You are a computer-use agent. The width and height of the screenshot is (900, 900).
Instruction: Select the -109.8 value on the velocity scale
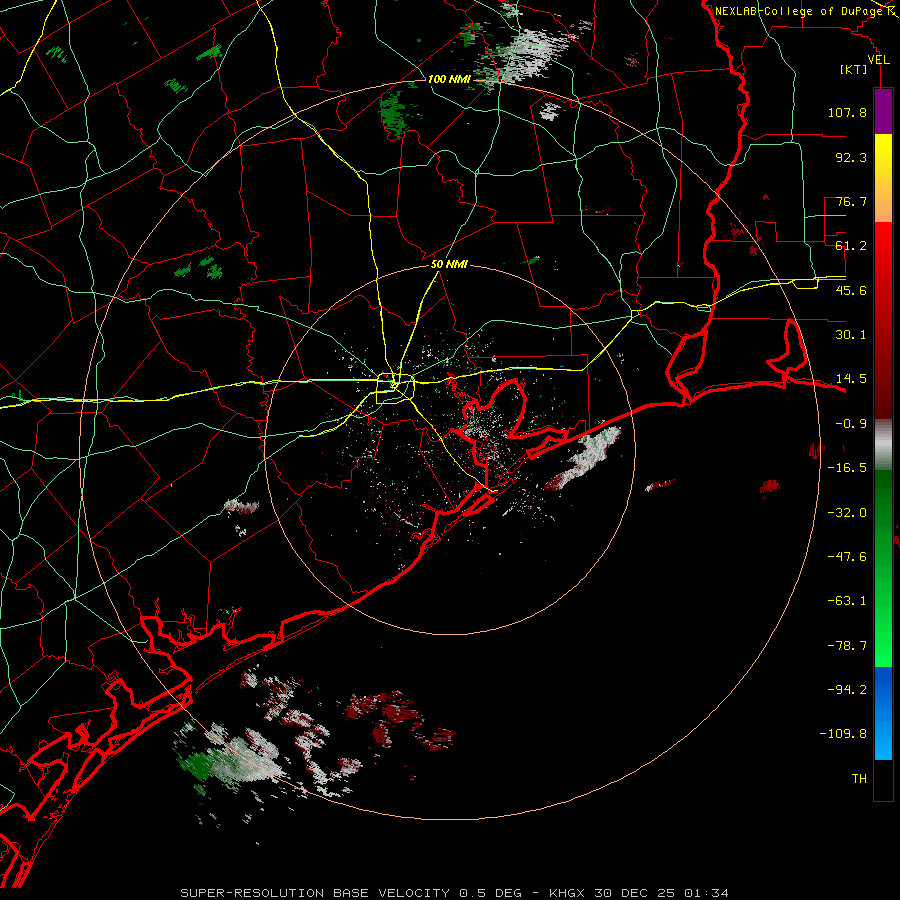point(843,734)
